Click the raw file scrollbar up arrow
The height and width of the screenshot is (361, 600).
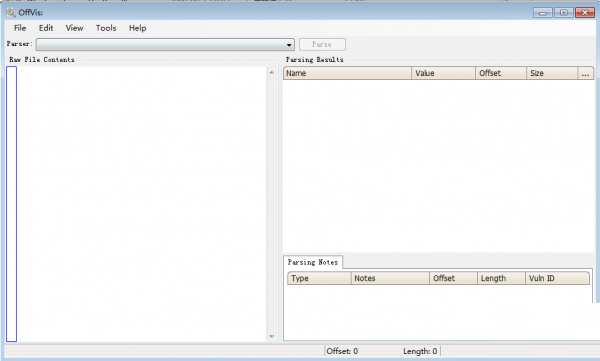click(272, 72)
